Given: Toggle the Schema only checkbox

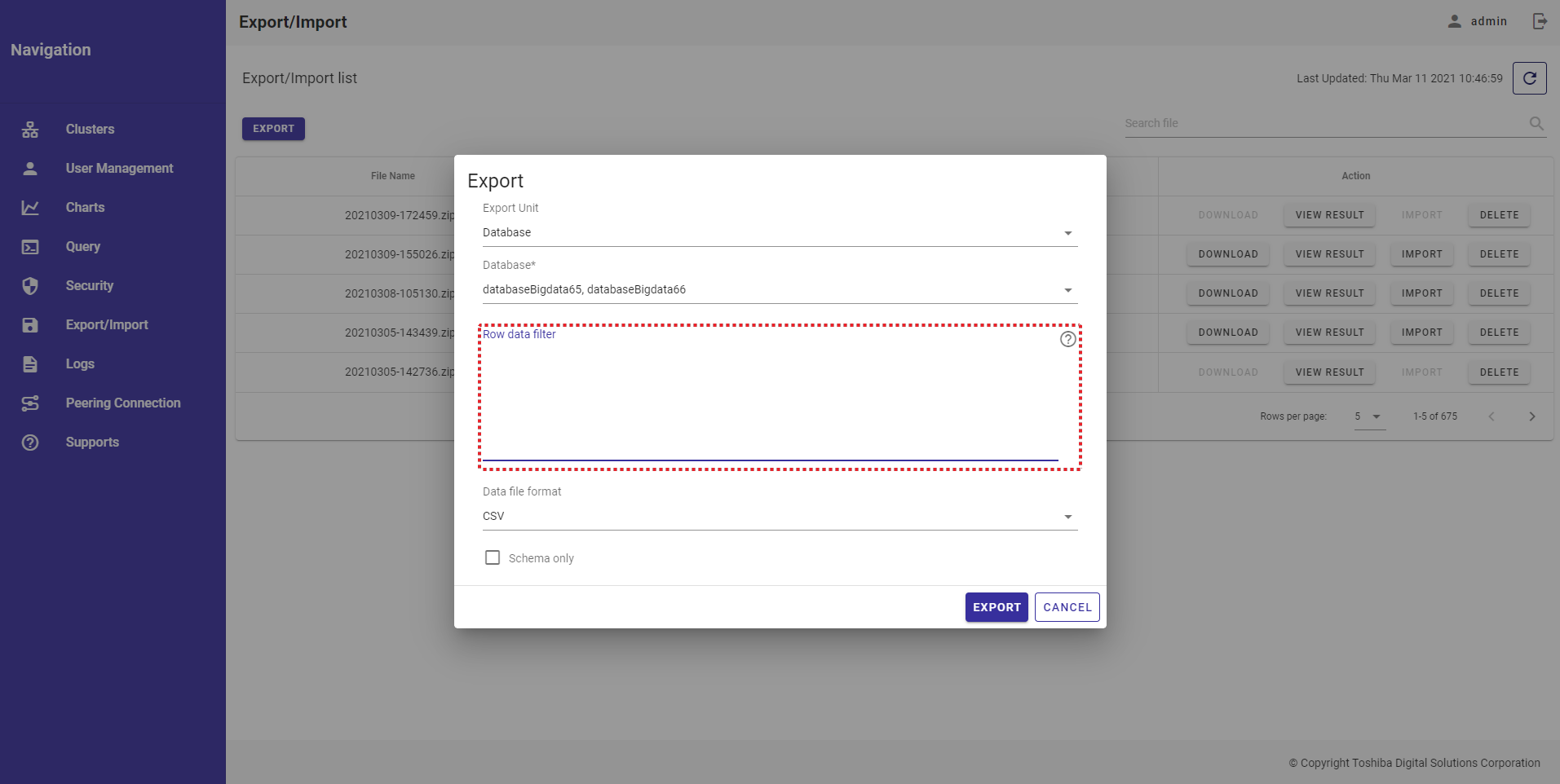Looking at the screenshot, I should (x=493, y=557).
